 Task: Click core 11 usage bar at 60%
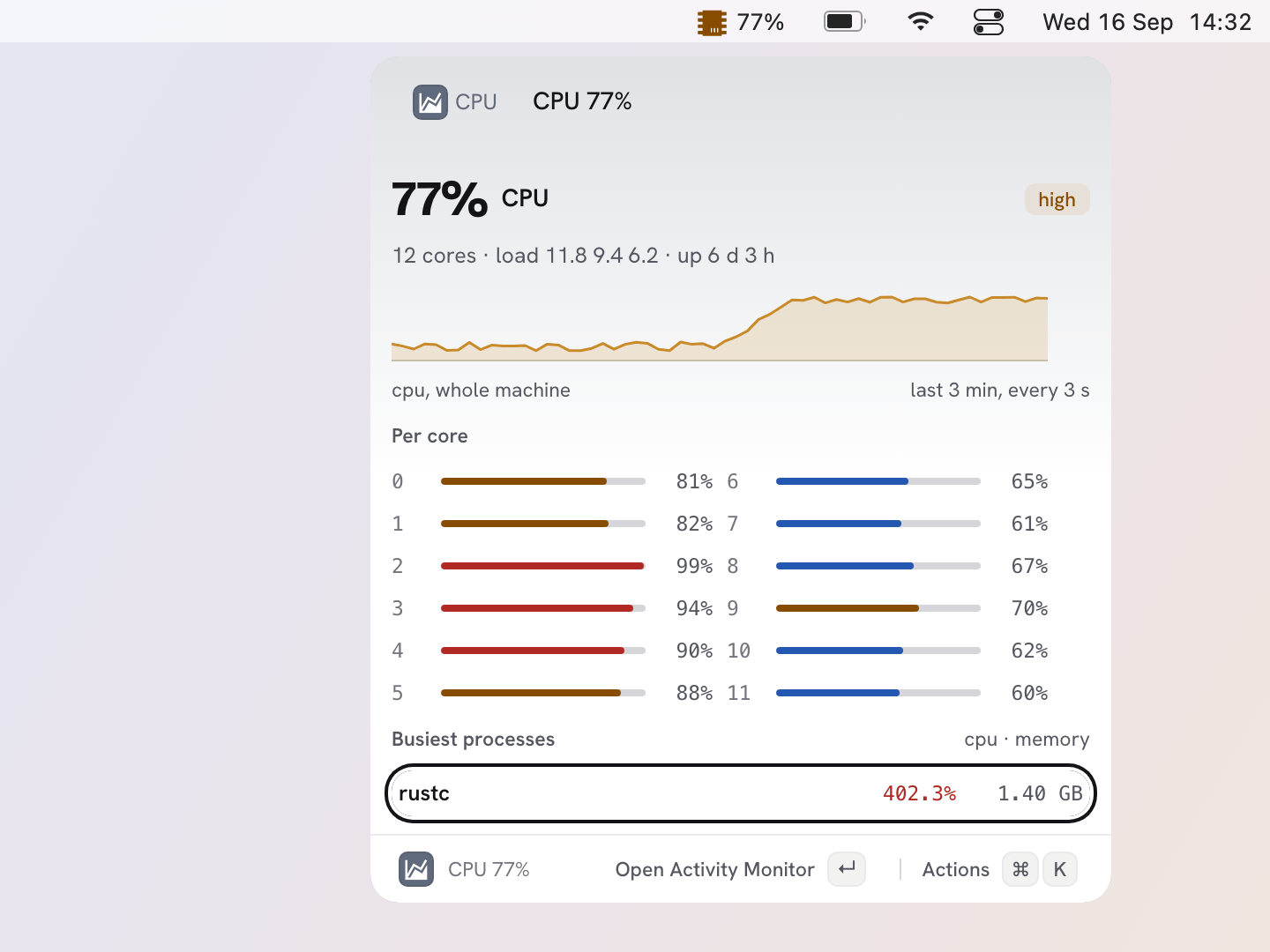878,693
